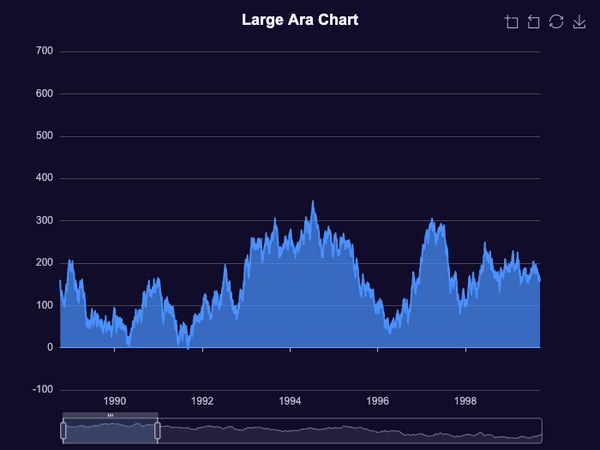
Task: Click the zoom reset back icon
Action: tap(534, 22)
